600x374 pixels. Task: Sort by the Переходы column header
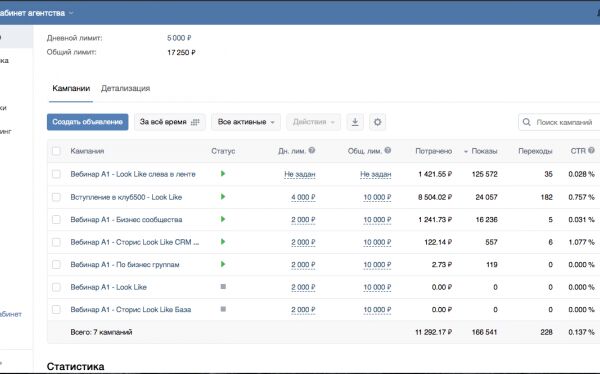click(x=535, y=151)
